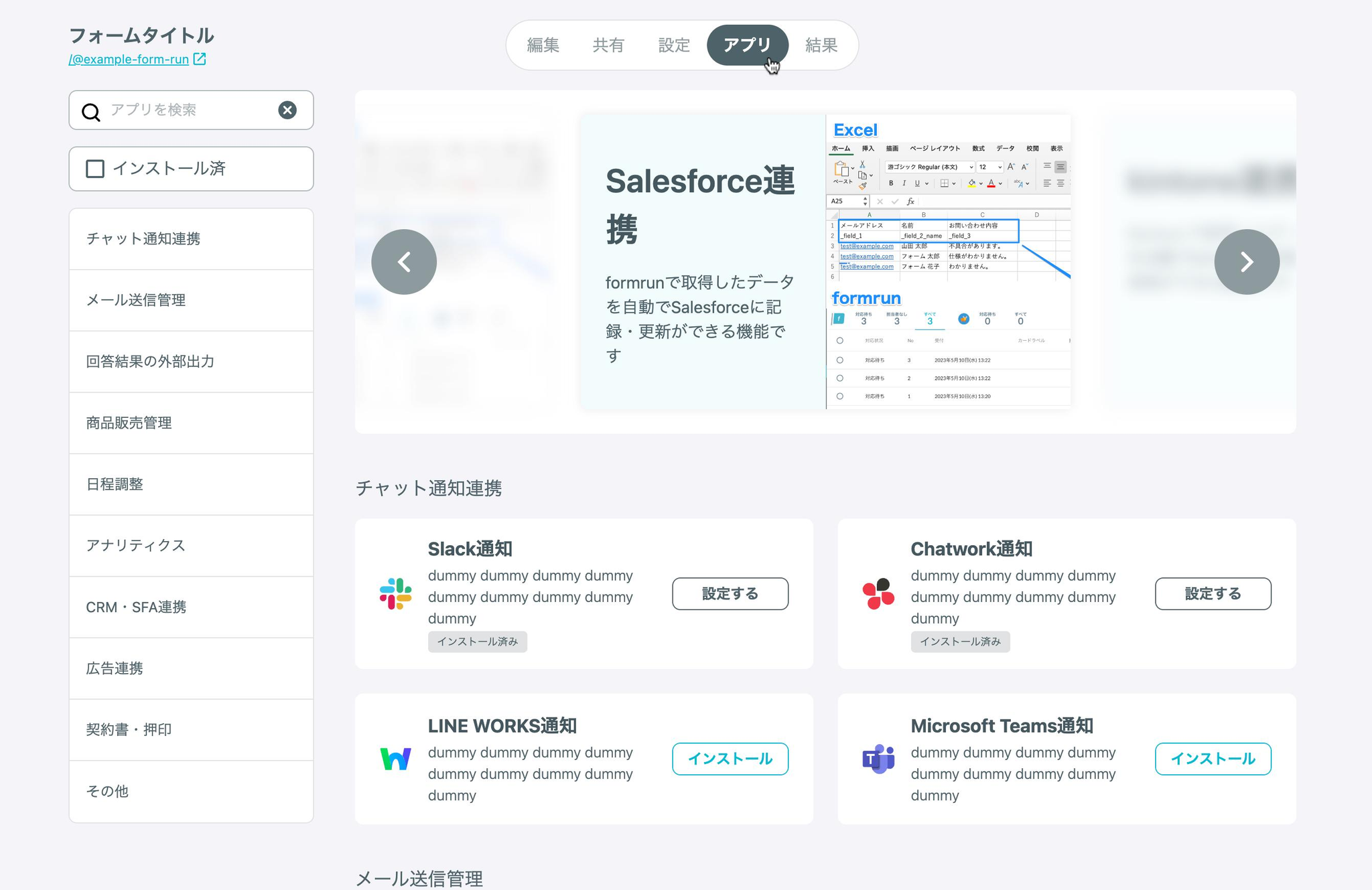Clear the app search field

click(287, 110)
